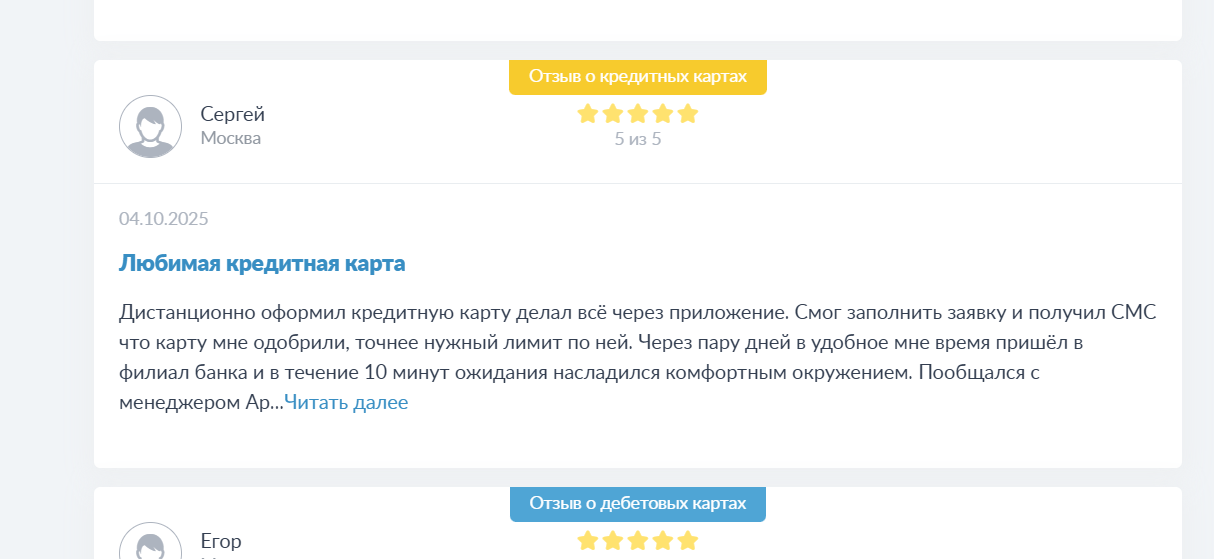Click Сергей's user avatar icon

click(x=150, y=127)
